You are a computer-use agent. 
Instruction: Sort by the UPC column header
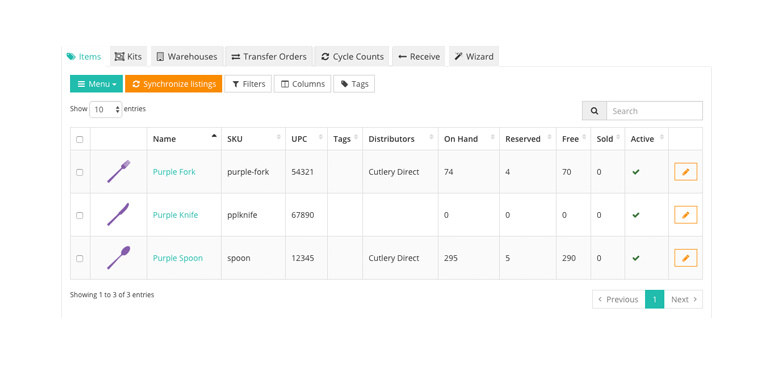click(306, 139)
